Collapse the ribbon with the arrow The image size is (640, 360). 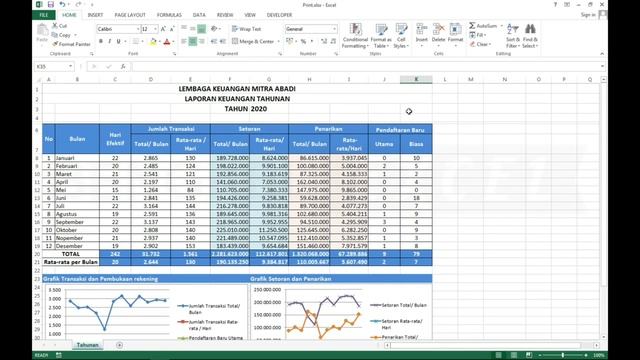click(x=602, y=53)
